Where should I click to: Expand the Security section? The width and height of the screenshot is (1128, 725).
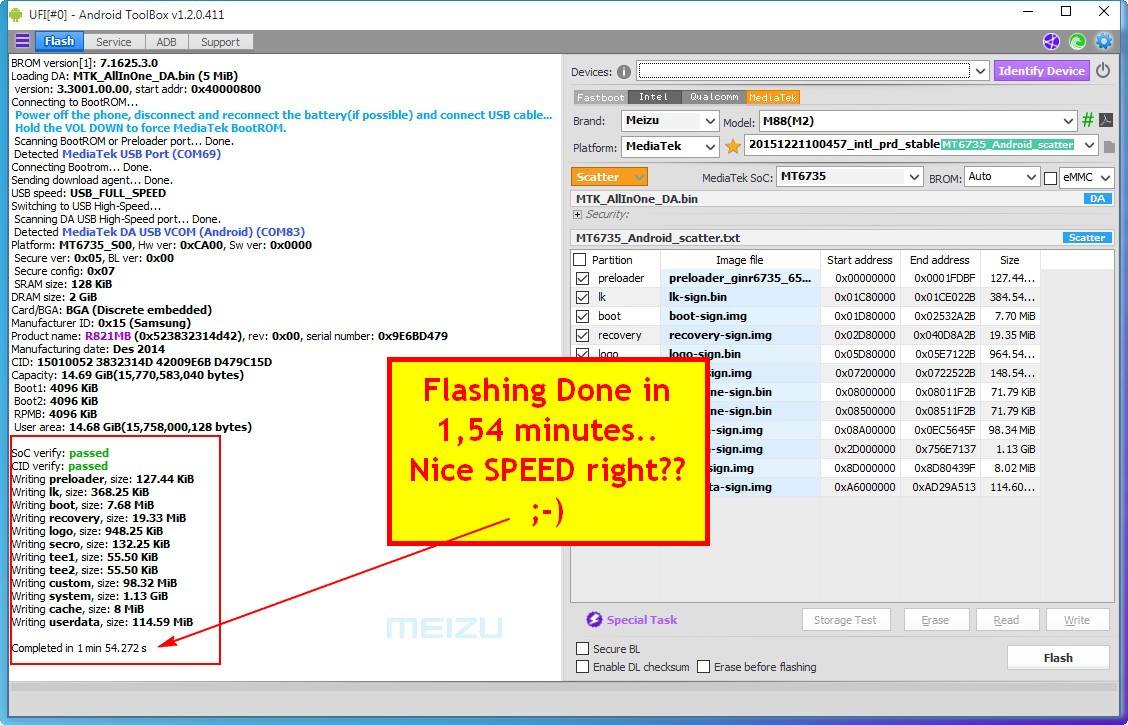point(577,214)
